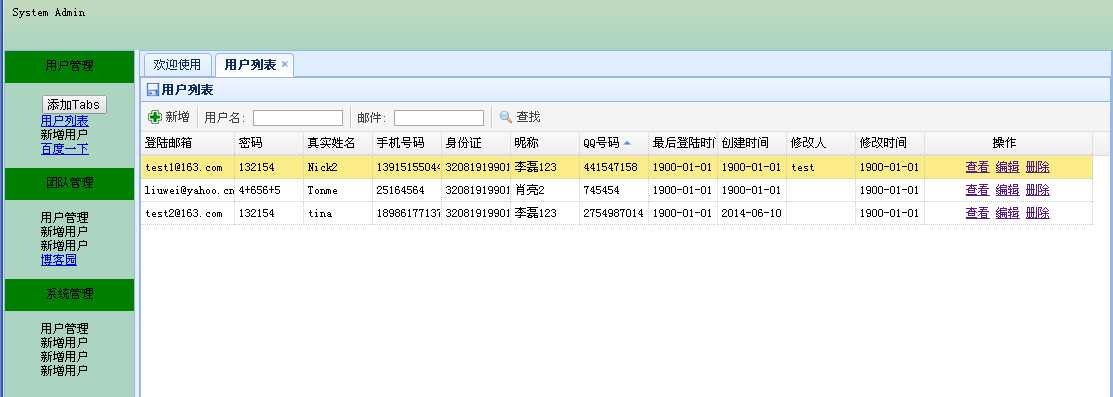Click the sort arrow in QQ号码 header
This screenshot has width=1113, height=397.
pos(627,143)
